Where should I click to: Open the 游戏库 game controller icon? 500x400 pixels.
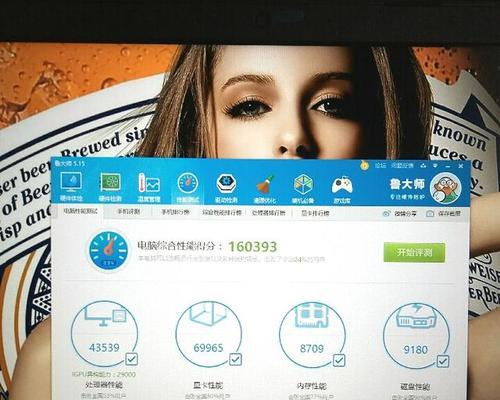342,189
